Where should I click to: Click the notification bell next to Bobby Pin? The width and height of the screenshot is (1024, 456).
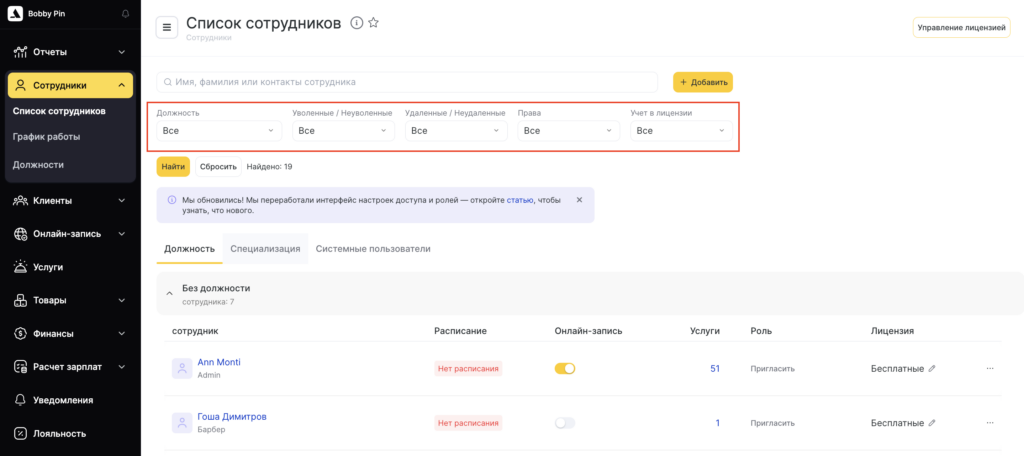click(x=125, y=14)
